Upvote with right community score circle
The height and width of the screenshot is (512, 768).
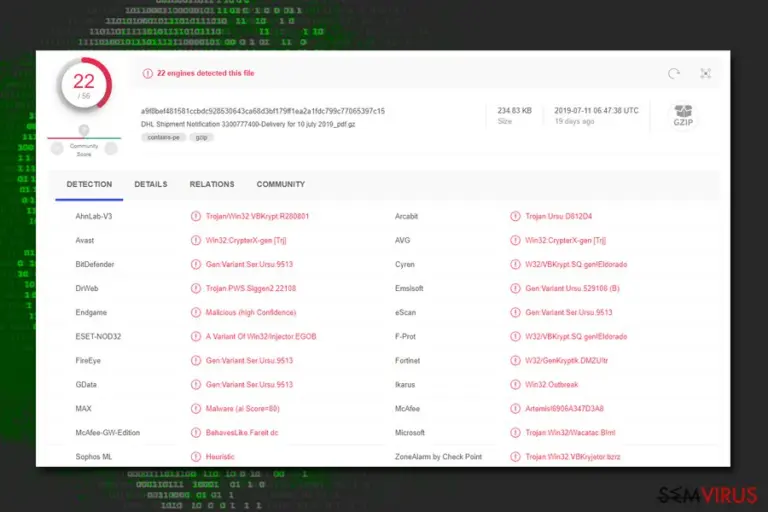[111, 148]
